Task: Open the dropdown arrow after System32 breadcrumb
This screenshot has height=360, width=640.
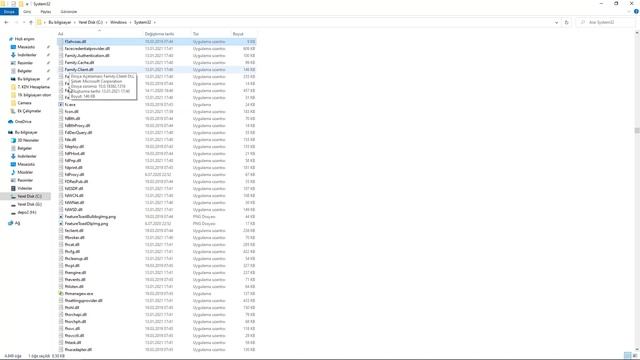Action: (155, 22)
